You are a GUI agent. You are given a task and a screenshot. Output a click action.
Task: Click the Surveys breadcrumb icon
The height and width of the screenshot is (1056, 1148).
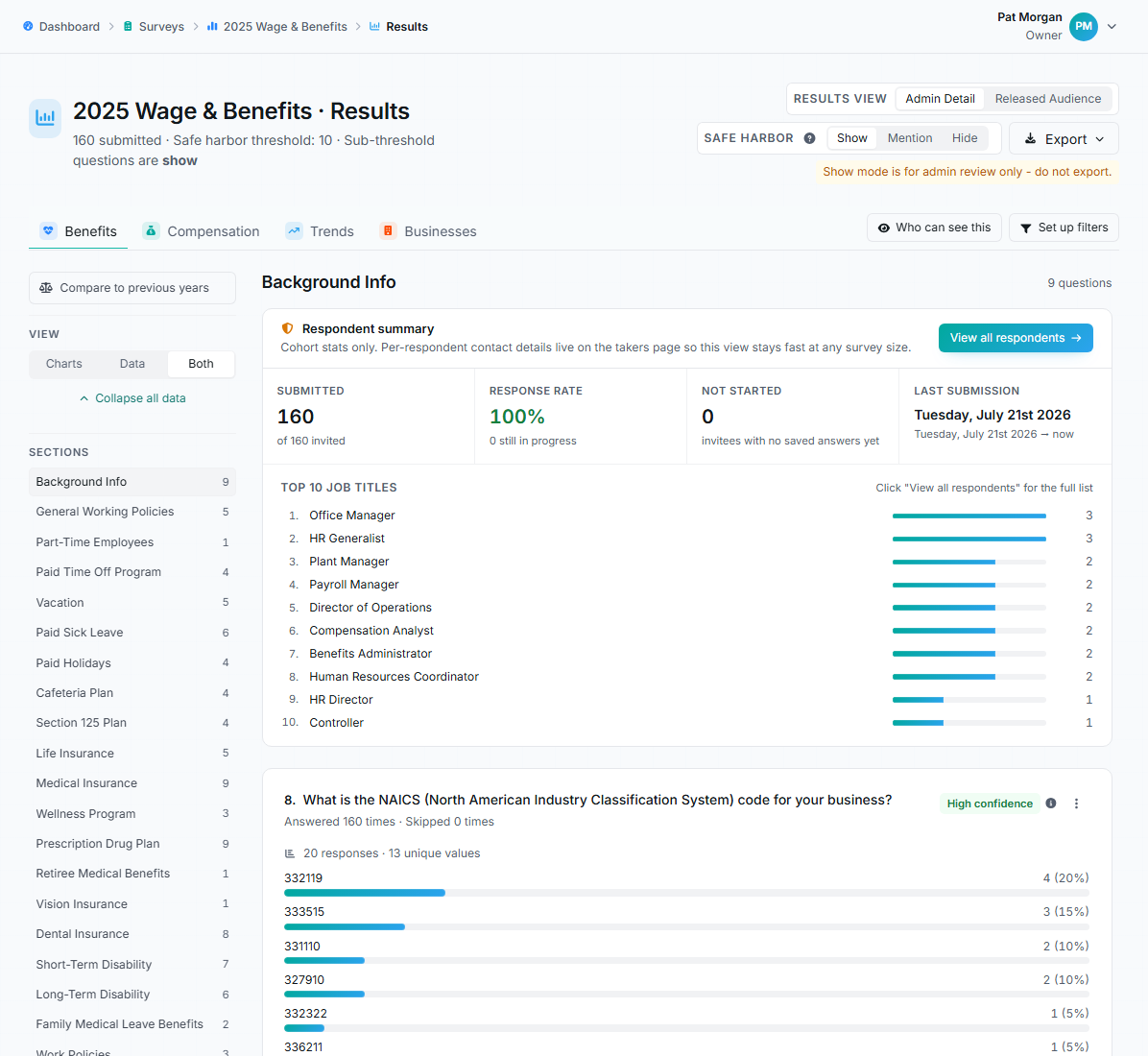128,26
